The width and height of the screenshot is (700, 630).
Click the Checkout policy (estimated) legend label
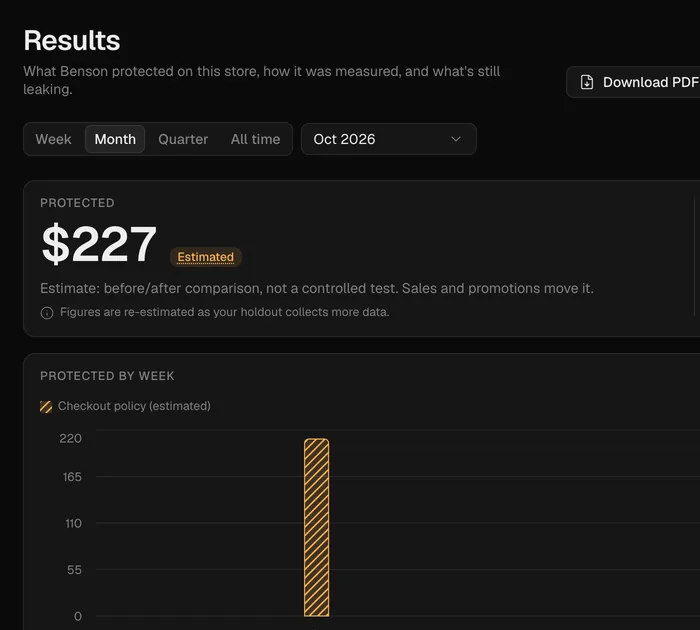(x=134, y=406)
